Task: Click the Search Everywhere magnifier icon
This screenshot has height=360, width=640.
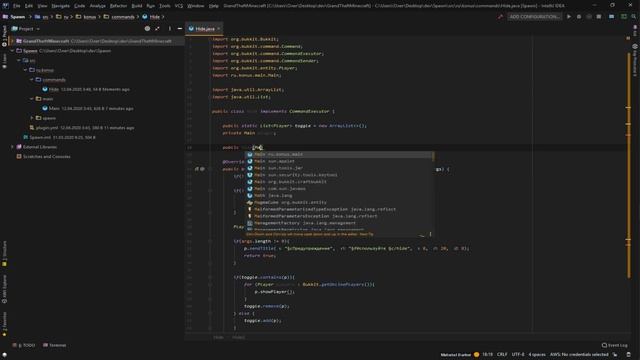Action: pyautogui.click(x=634, y=17)
